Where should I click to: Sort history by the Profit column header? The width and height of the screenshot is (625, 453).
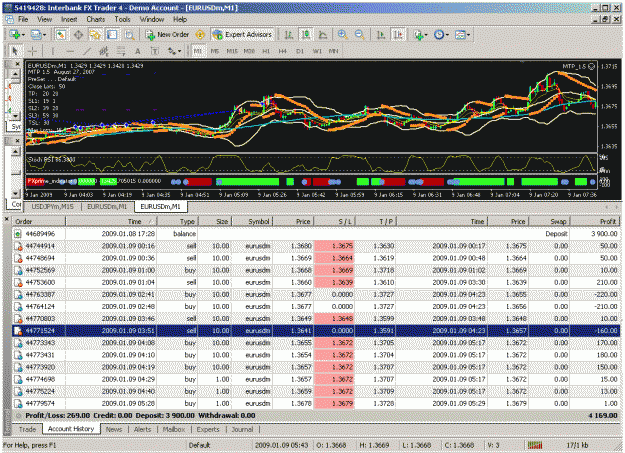[595, 221]
